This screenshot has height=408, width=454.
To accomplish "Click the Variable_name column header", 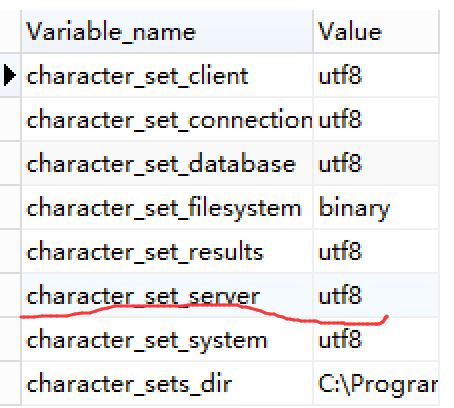I will (167, 31).
